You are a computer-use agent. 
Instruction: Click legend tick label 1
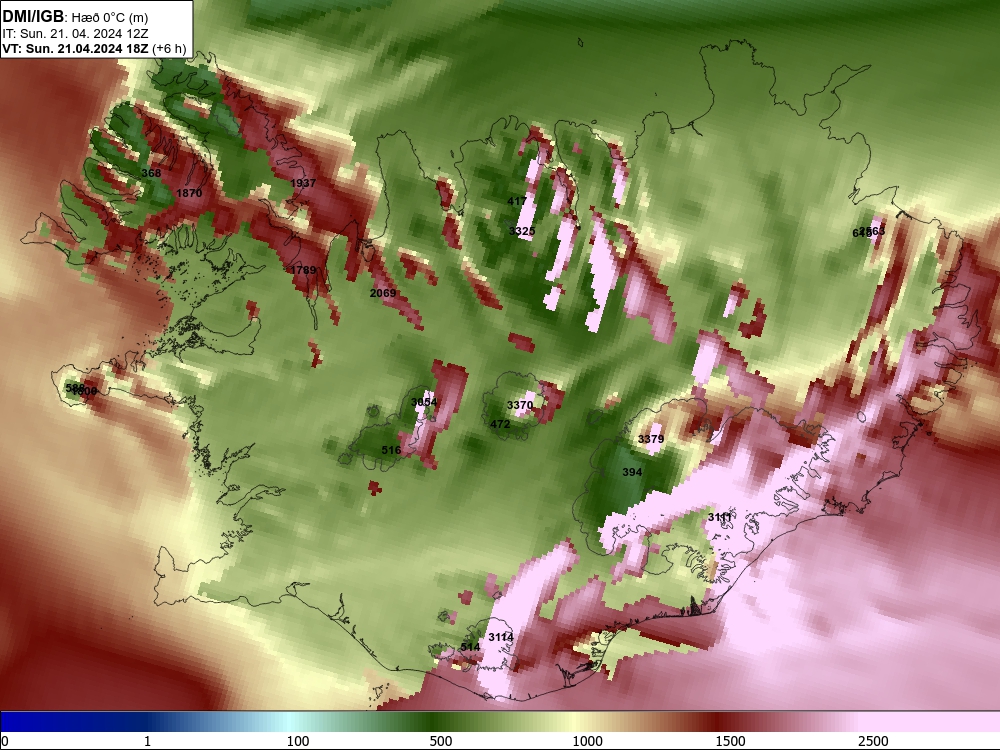(x=147, y=741)
